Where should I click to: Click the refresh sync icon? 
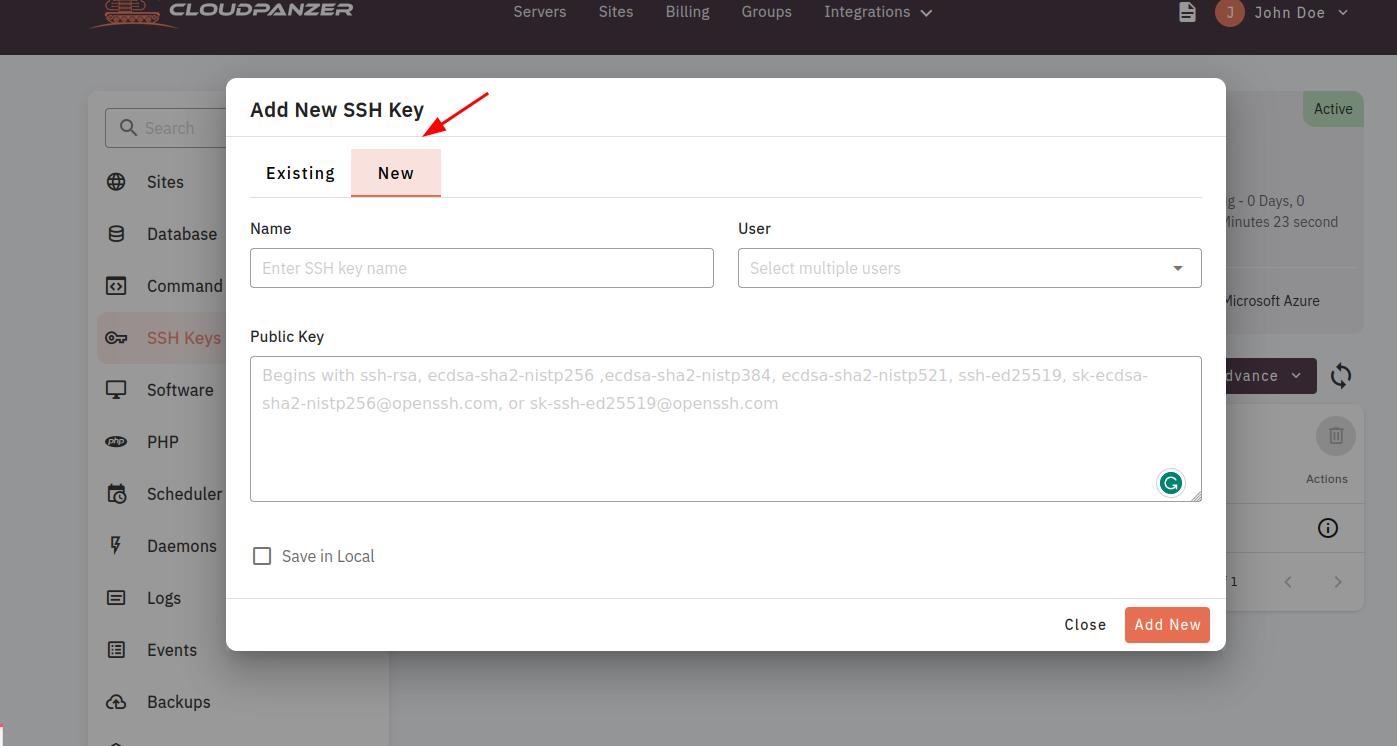coord(1341,376)
